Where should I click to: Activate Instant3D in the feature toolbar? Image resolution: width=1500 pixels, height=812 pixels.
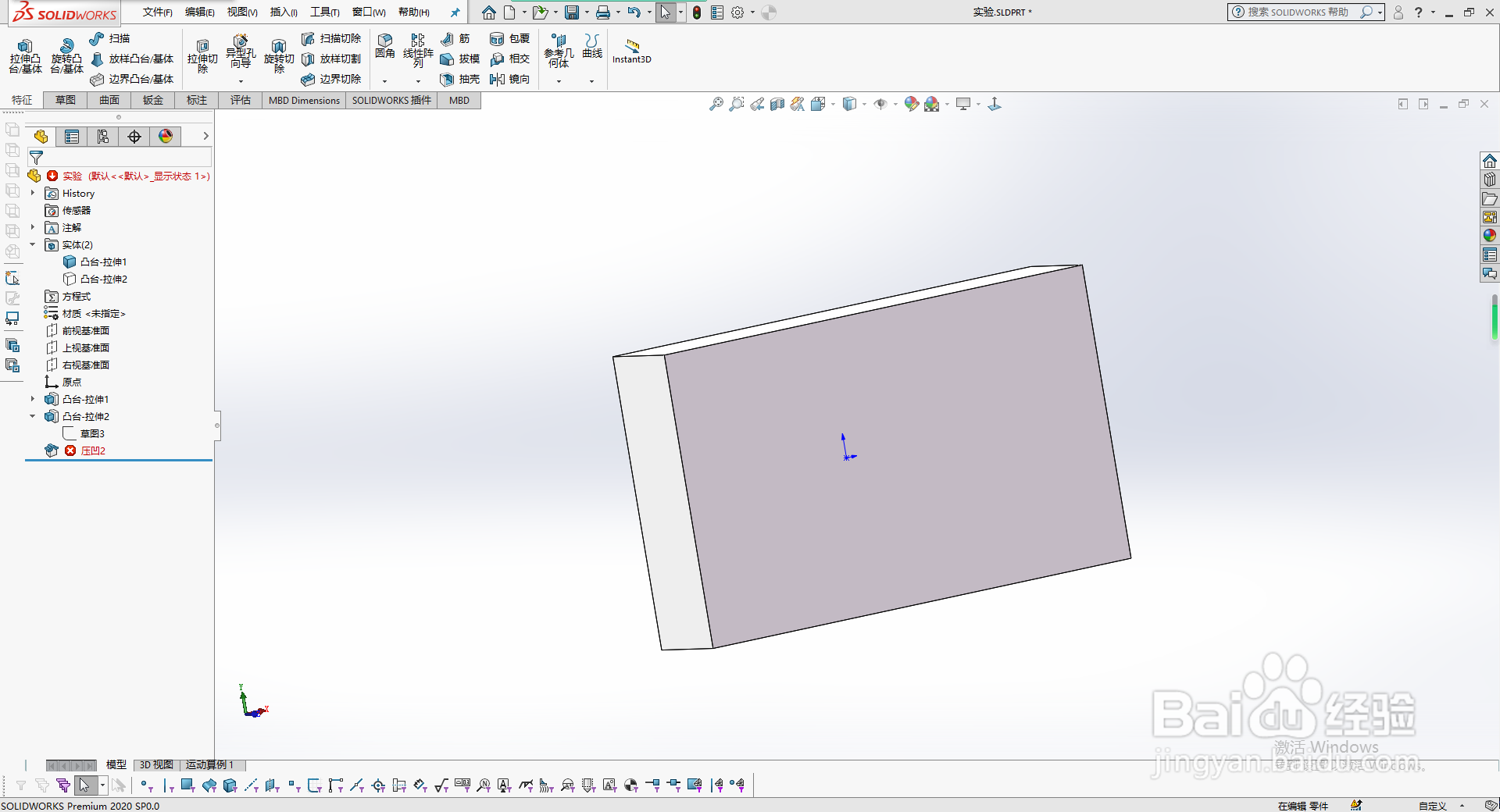pyautogui.click(x=632, y=51)
